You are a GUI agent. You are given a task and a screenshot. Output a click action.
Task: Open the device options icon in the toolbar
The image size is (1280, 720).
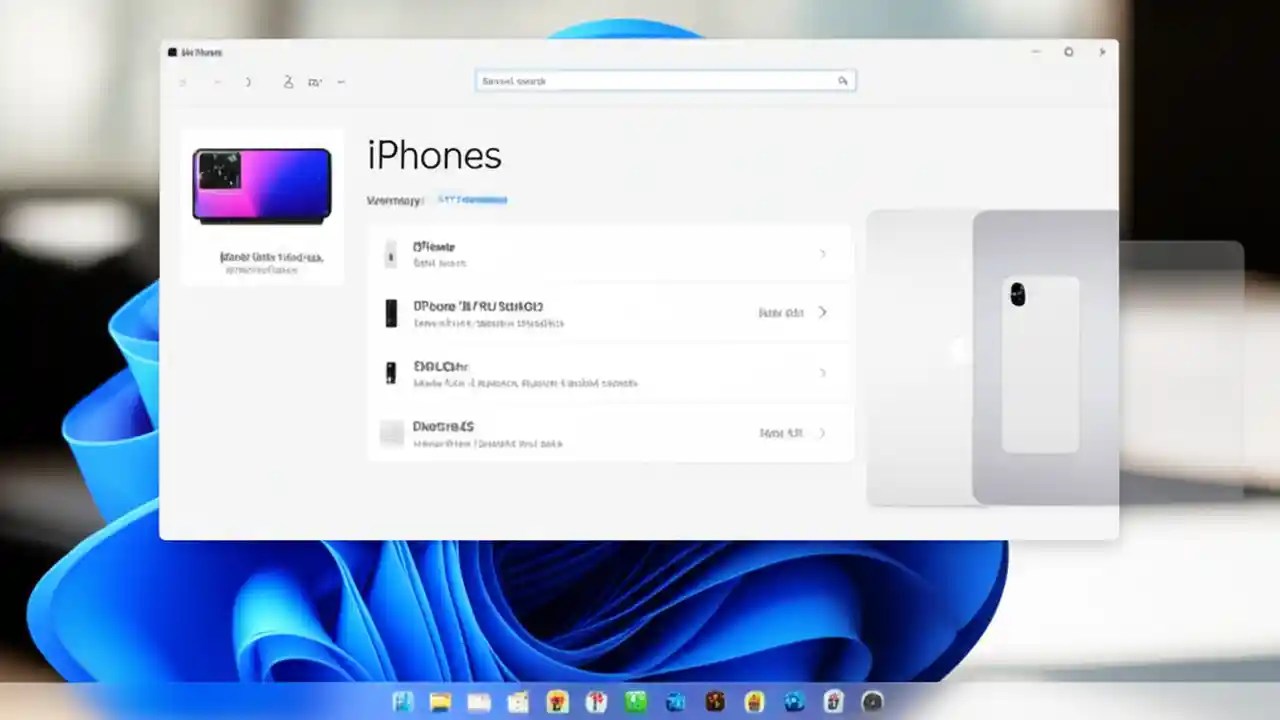pos(315,82)
